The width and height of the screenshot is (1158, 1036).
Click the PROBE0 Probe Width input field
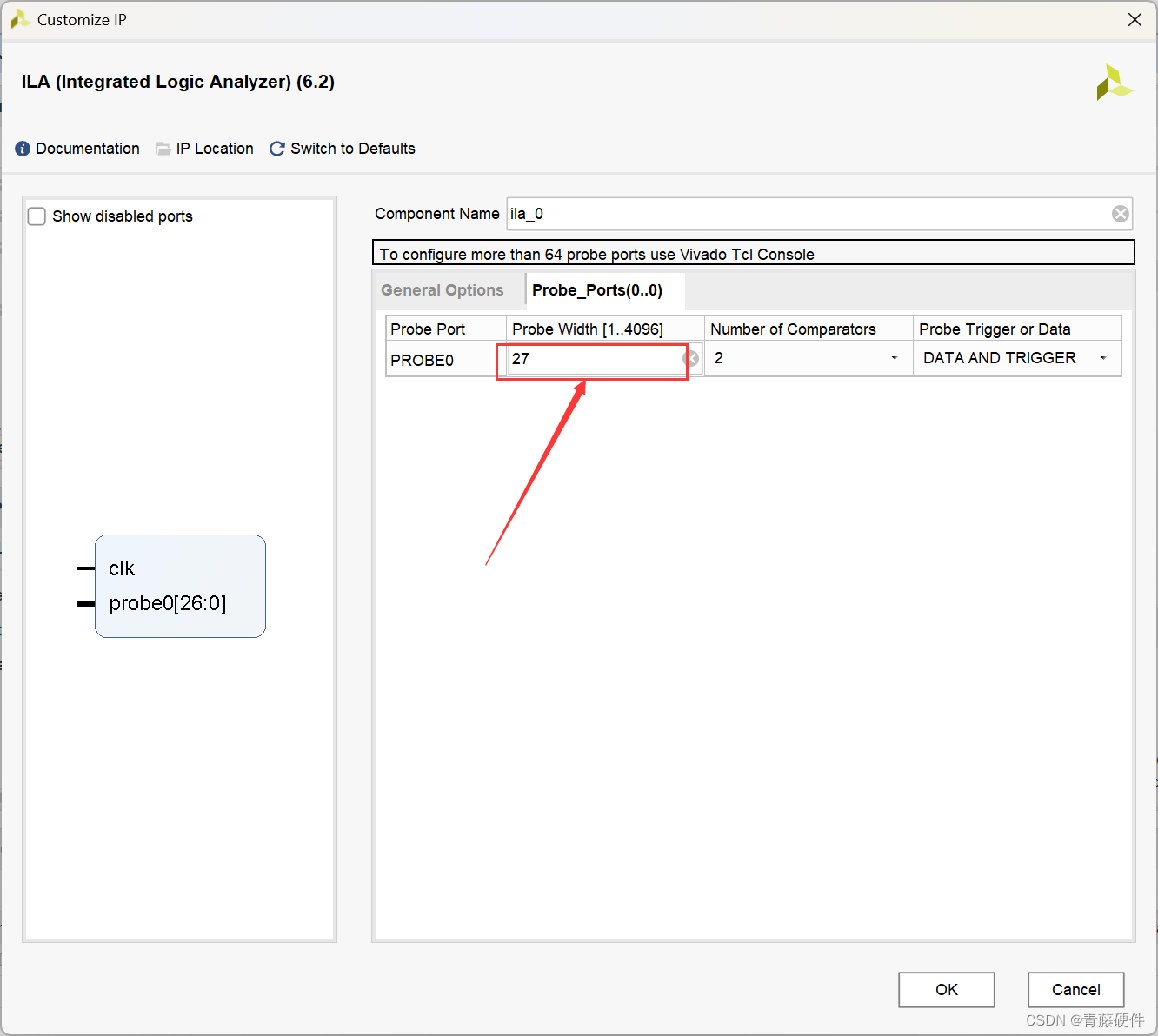[x=604, y=358]
